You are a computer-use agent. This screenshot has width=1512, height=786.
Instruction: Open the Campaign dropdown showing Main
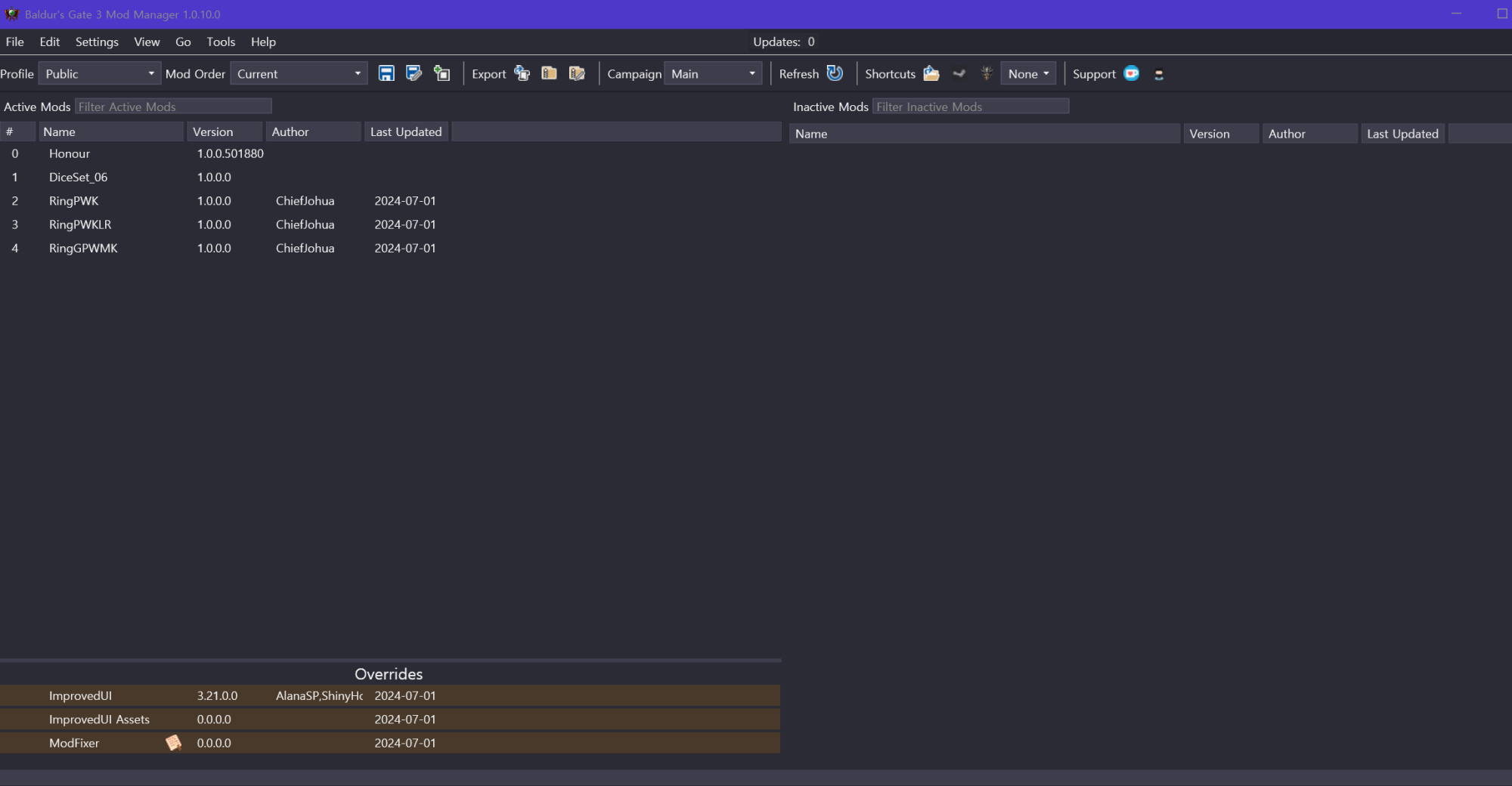(x=713, y=73)
